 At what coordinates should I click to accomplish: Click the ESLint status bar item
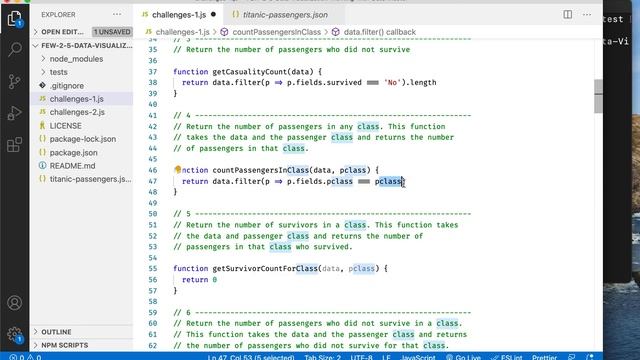click(x=507, y=357)
